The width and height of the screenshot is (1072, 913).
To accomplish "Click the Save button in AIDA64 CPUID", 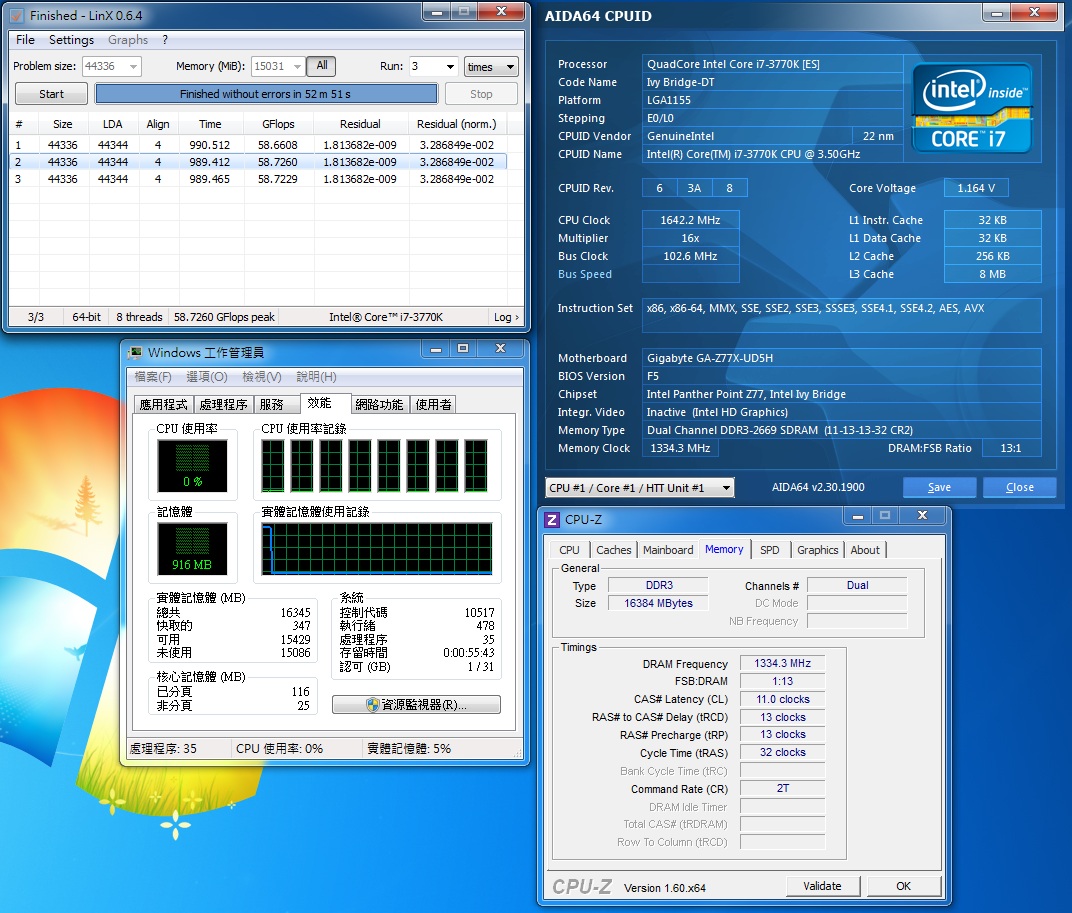I will click(x=939, y=488).
